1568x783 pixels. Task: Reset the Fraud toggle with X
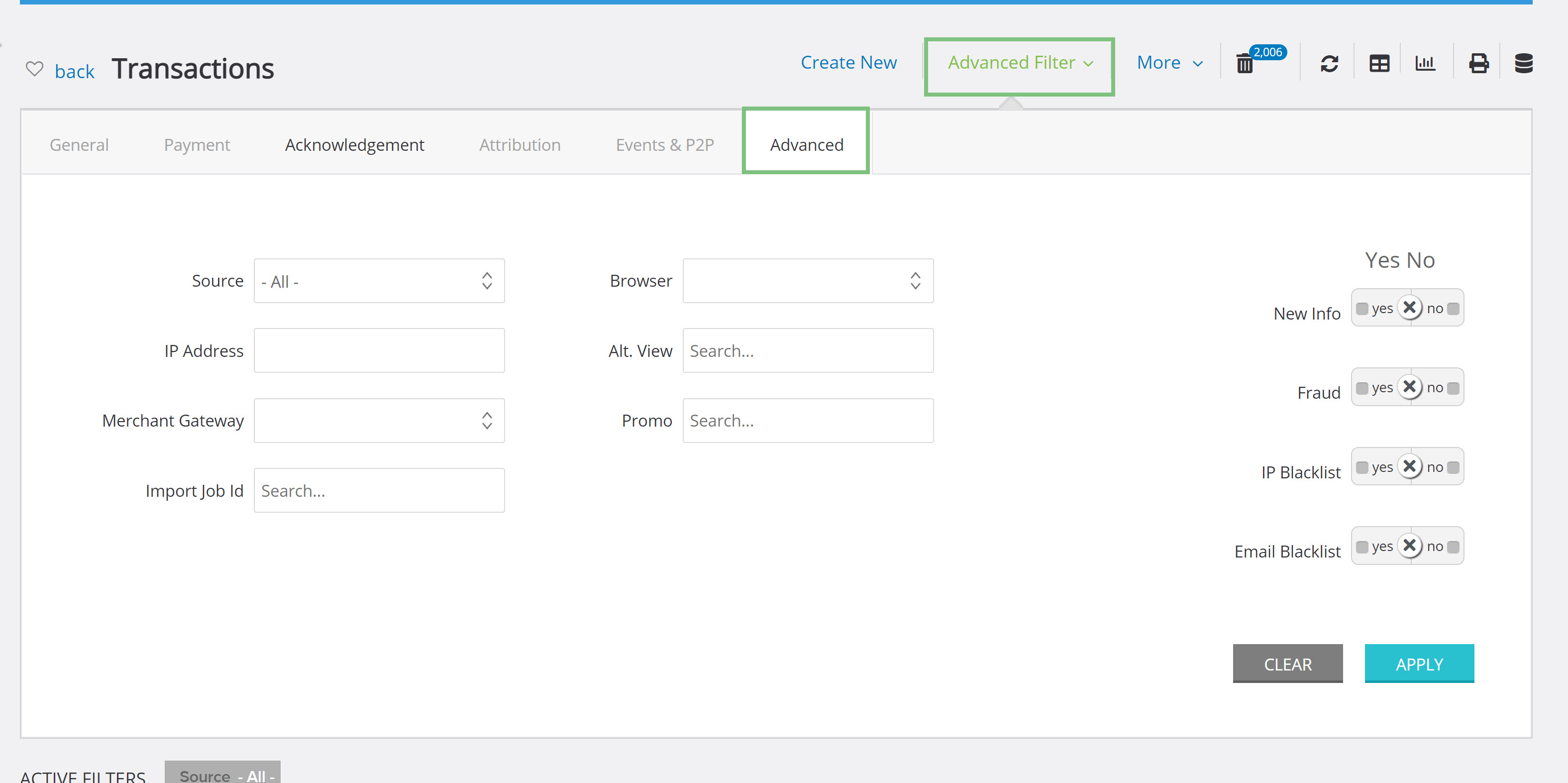pyautogui.click(x=1409, y=387)
